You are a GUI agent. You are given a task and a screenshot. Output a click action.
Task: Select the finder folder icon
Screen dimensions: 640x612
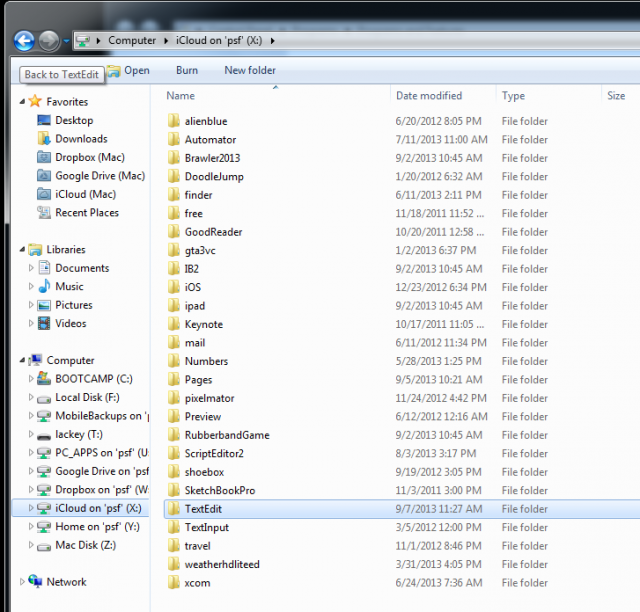[173, 195]
